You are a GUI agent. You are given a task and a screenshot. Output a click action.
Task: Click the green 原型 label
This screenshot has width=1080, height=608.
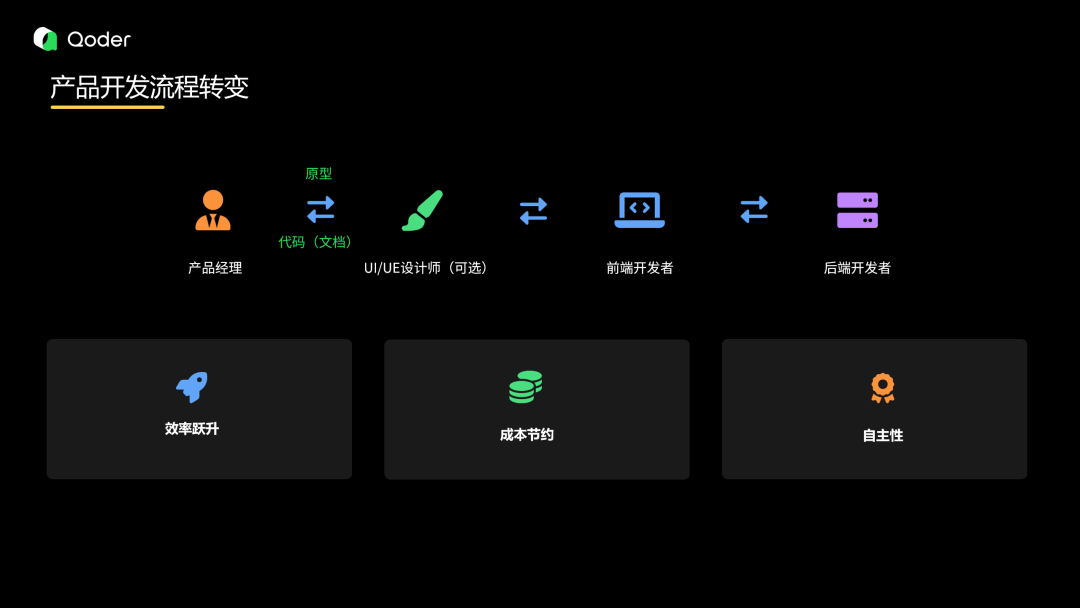click(x=318, y=173)
